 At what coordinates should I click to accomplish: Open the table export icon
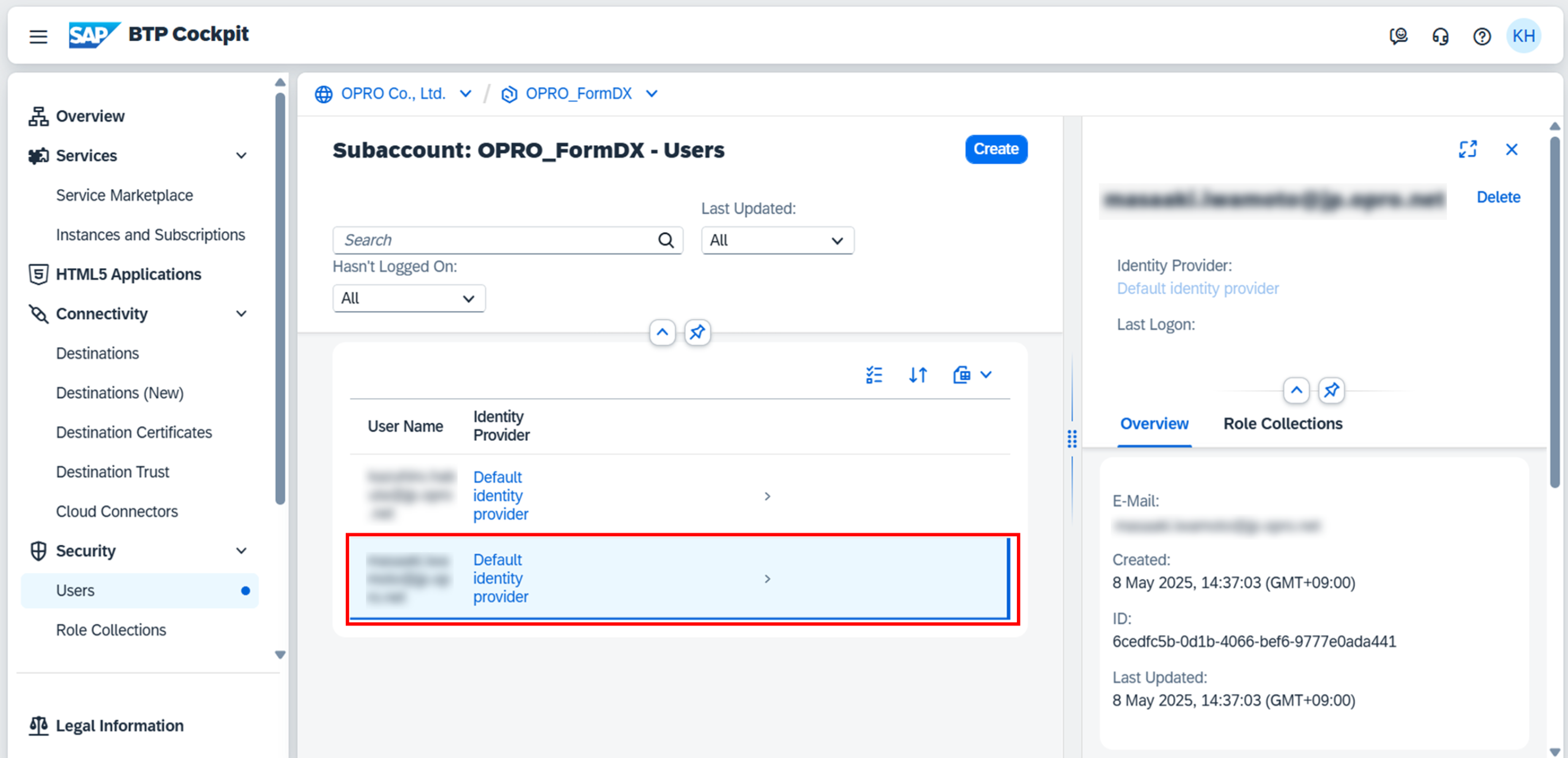(962, 375)
